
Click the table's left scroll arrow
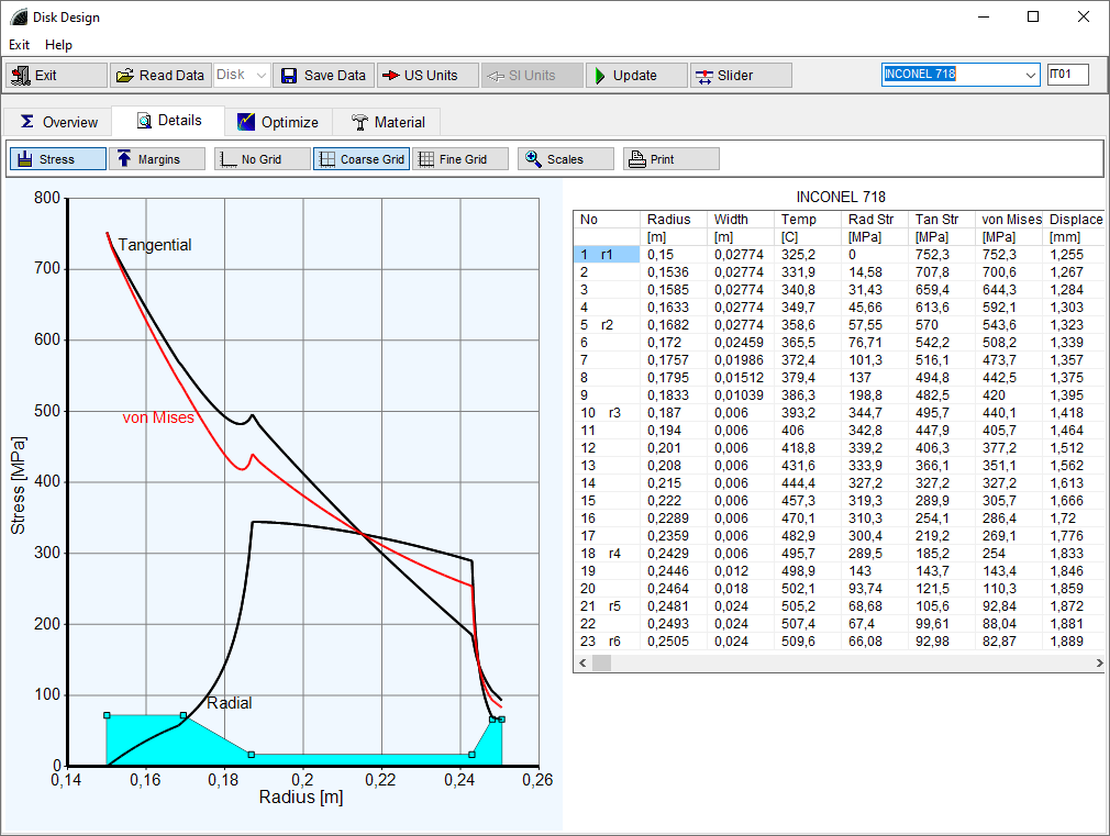point(583,663)
